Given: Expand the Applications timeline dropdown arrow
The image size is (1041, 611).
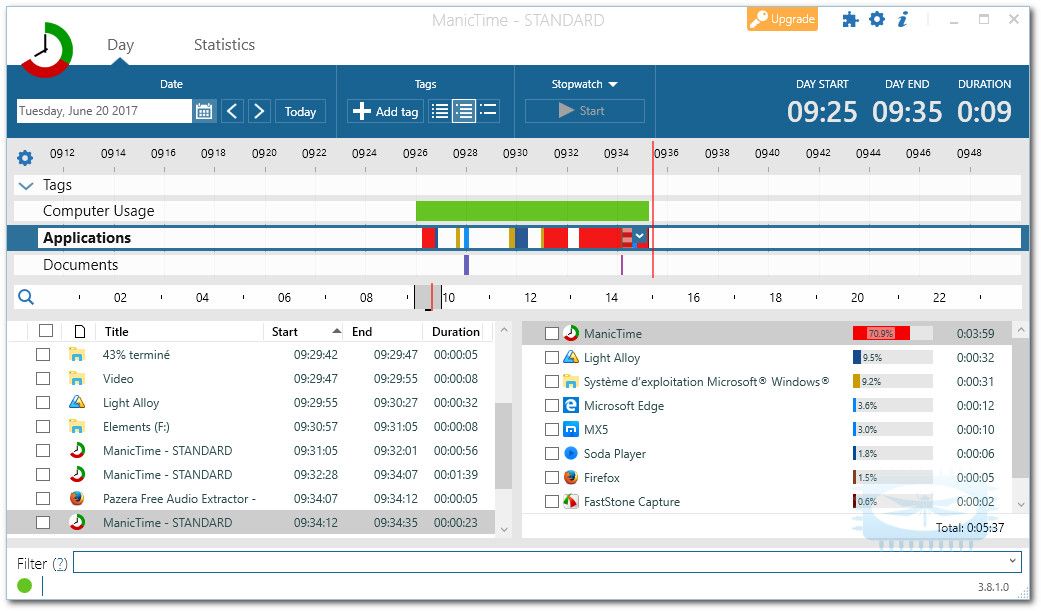Looking at the screenshot, I should (x=639, y=236).
